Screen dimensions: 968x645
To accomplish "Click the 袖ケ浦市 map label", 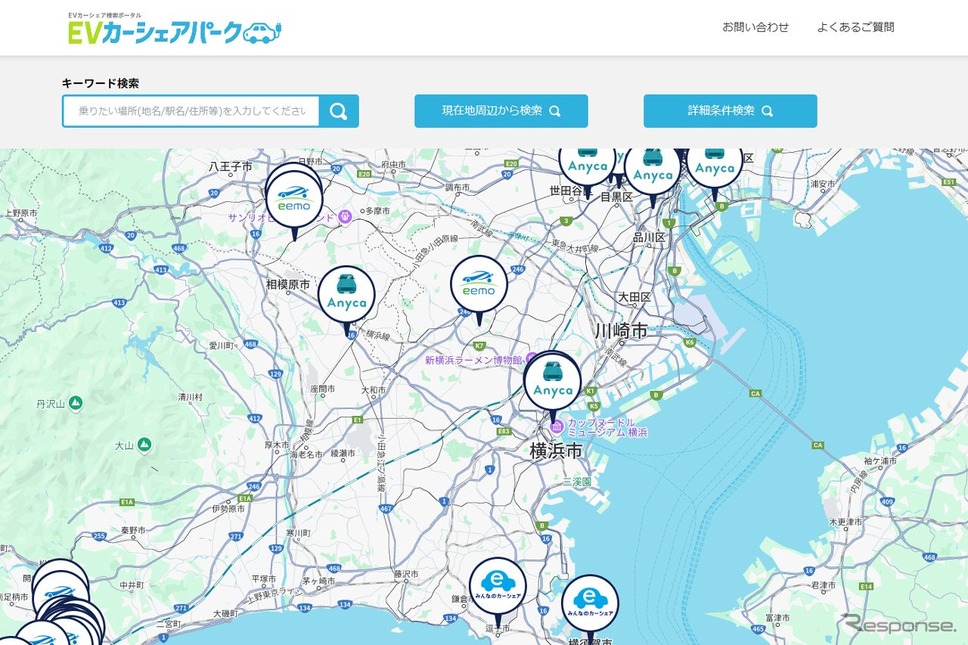I will 880,461.
